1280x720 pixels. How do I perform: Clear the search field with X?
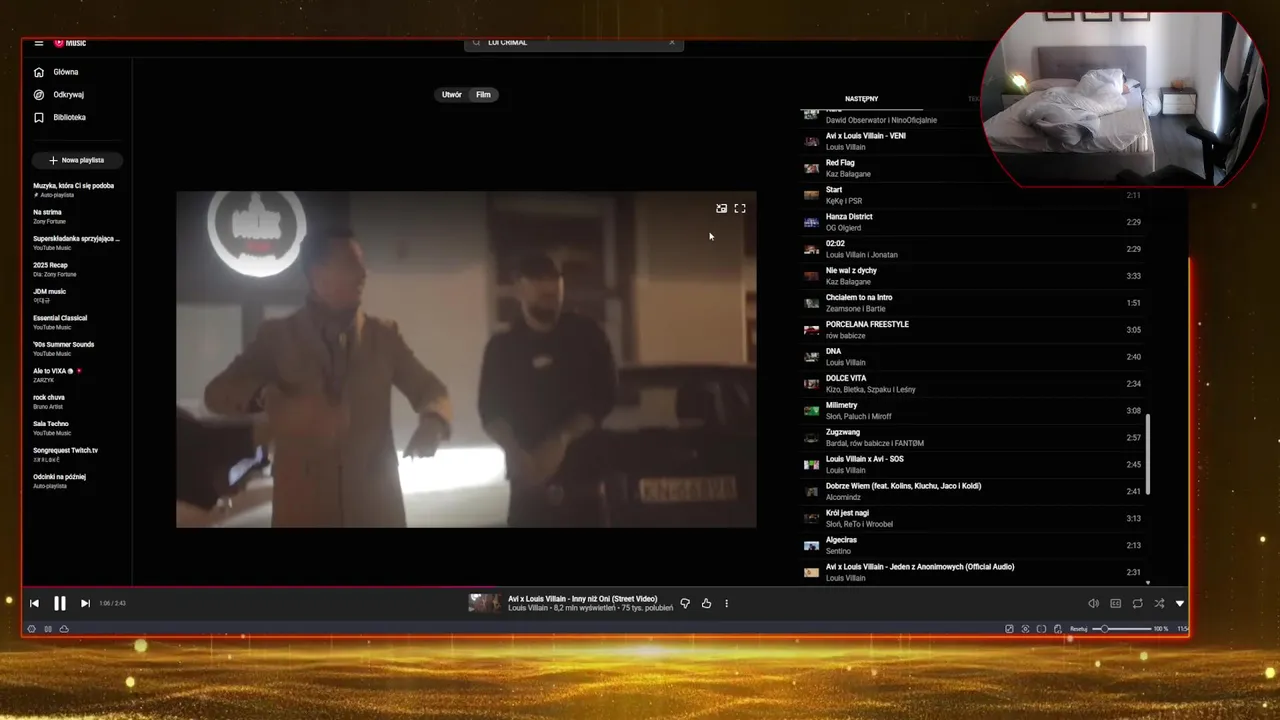[x=672, y=43]
